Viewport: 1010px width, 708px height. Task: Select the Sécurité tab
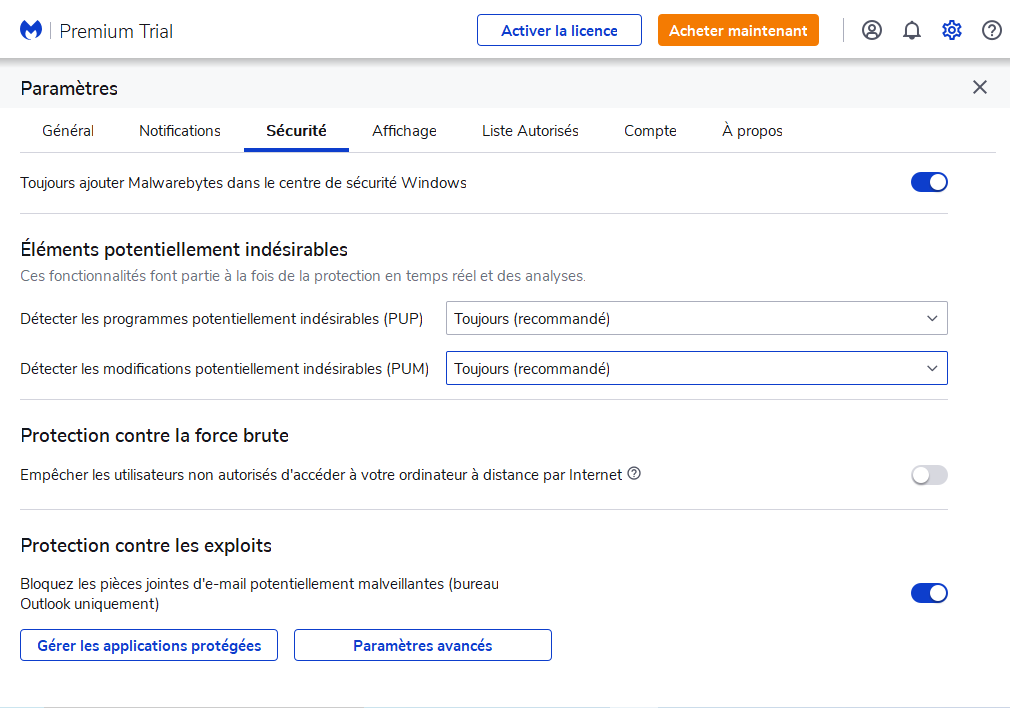[x=296, y=131]
